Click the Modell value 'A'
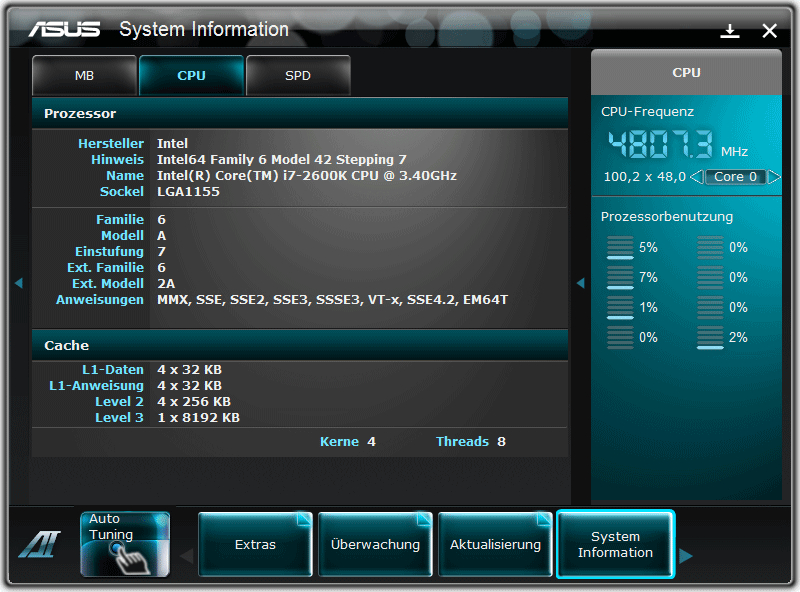Viewport: 800px width, 592px height. coord(161,236)
